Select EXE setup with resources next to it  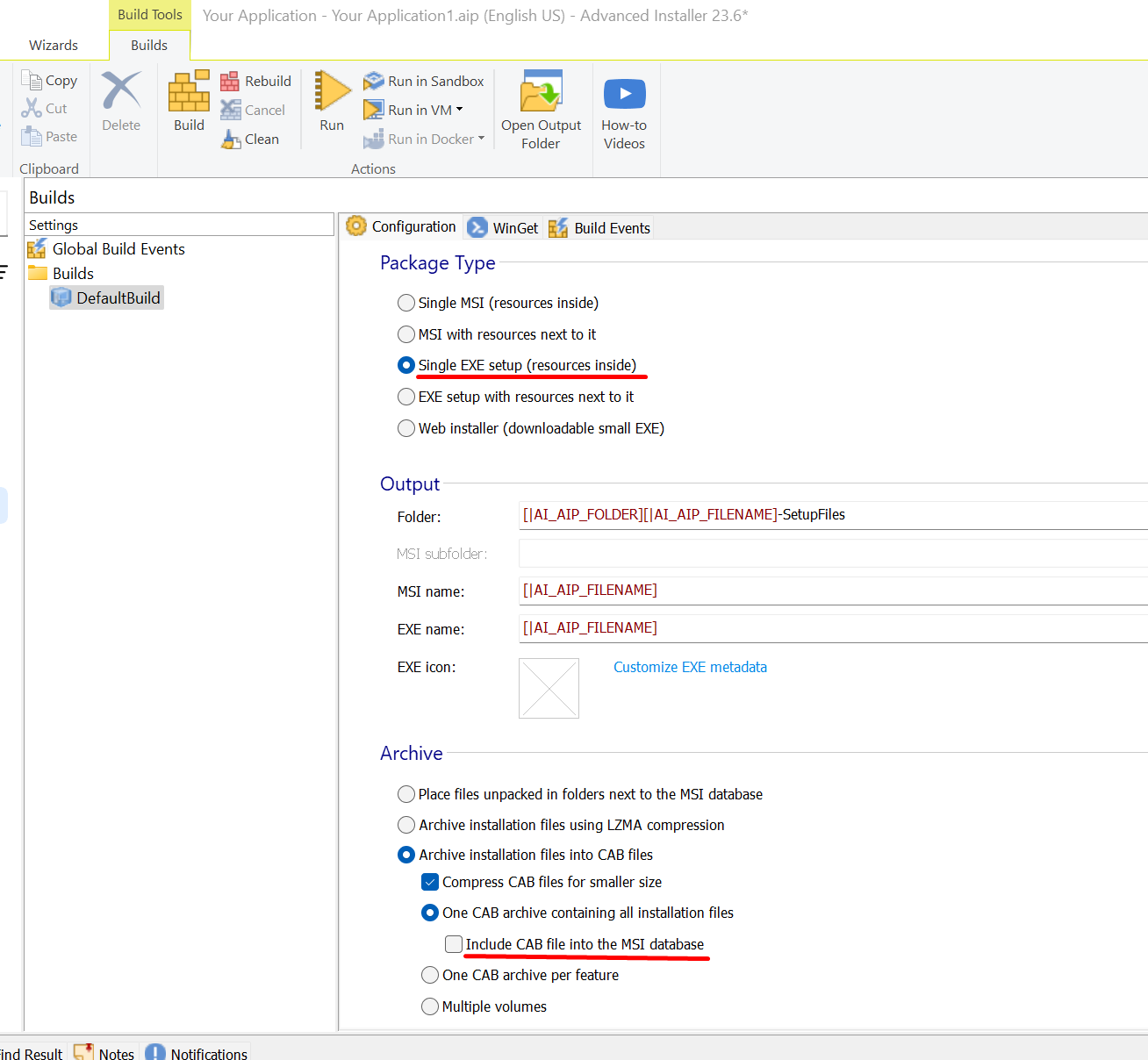[406, 397]
